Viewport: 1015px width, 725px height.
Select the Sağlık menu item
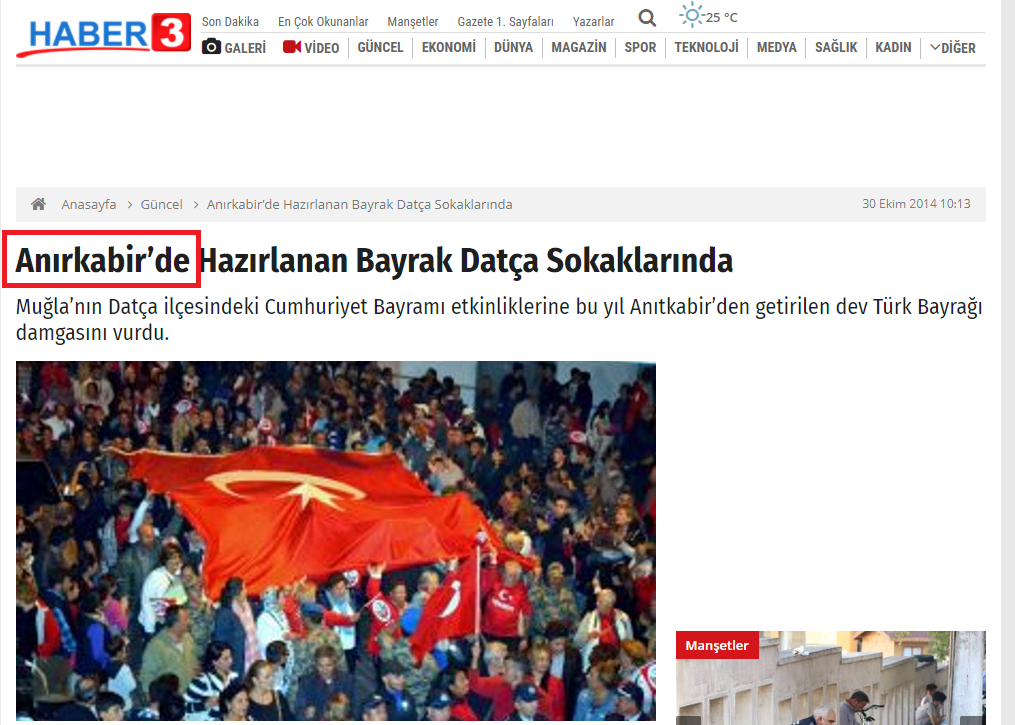pos(836,47)
